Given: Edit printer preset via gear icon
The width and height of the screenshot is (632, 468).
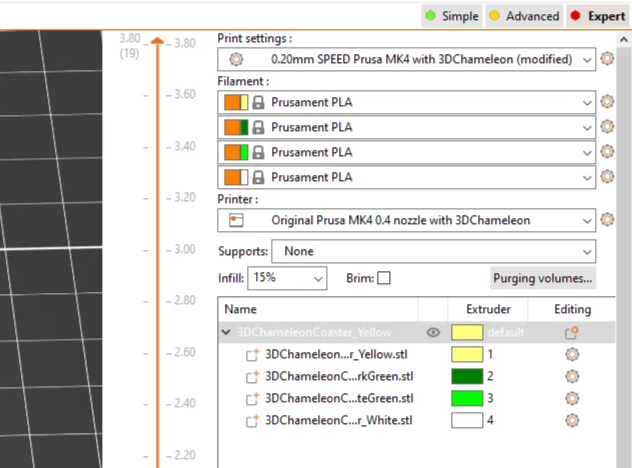Looking at the screenshot, I should [x=607, y=219].
